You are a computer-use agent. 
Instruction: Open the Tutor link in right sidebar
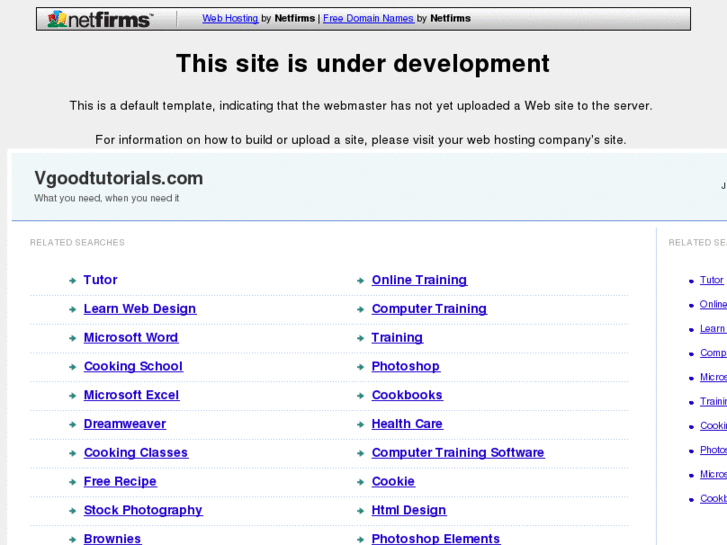click(712, 280)
